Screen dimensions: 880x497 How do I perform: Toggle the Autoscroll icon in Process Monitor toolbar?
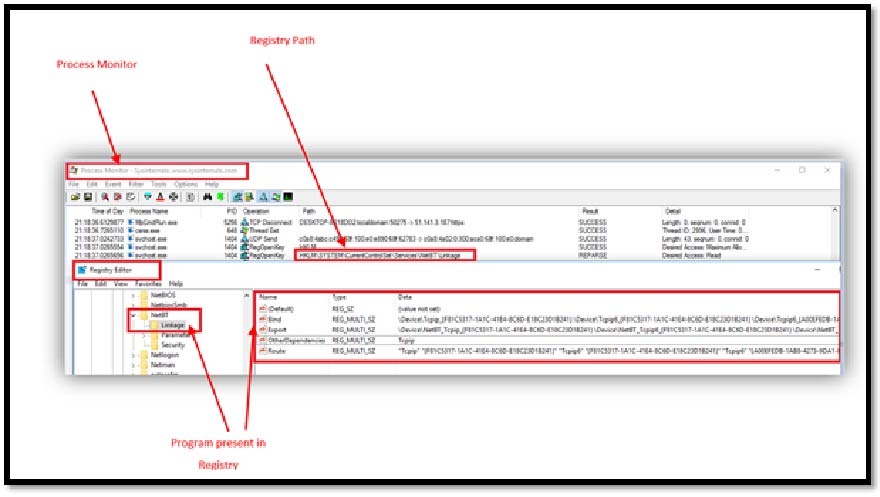pos(118,197)
